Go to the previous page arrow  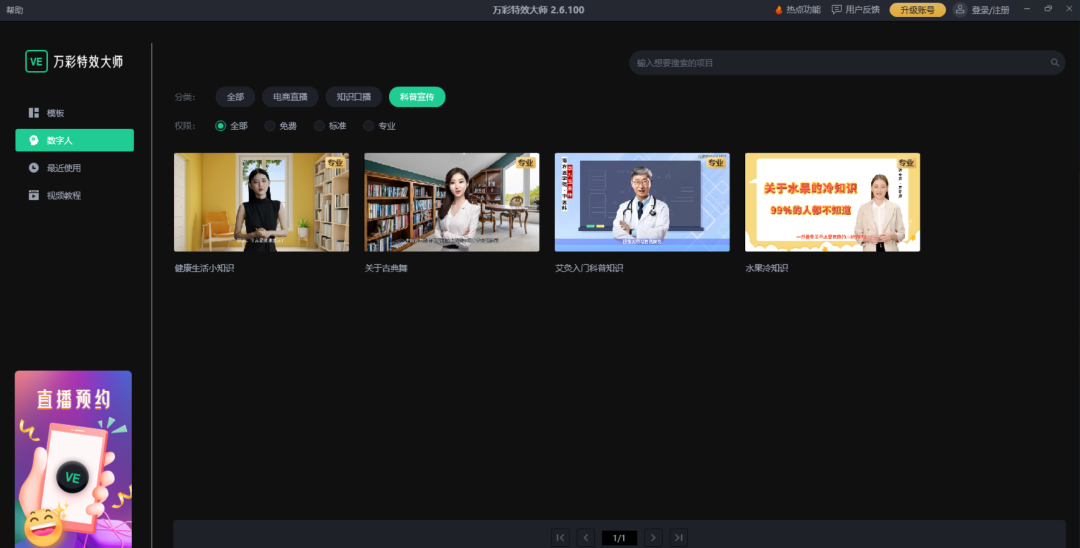(586, 538)
